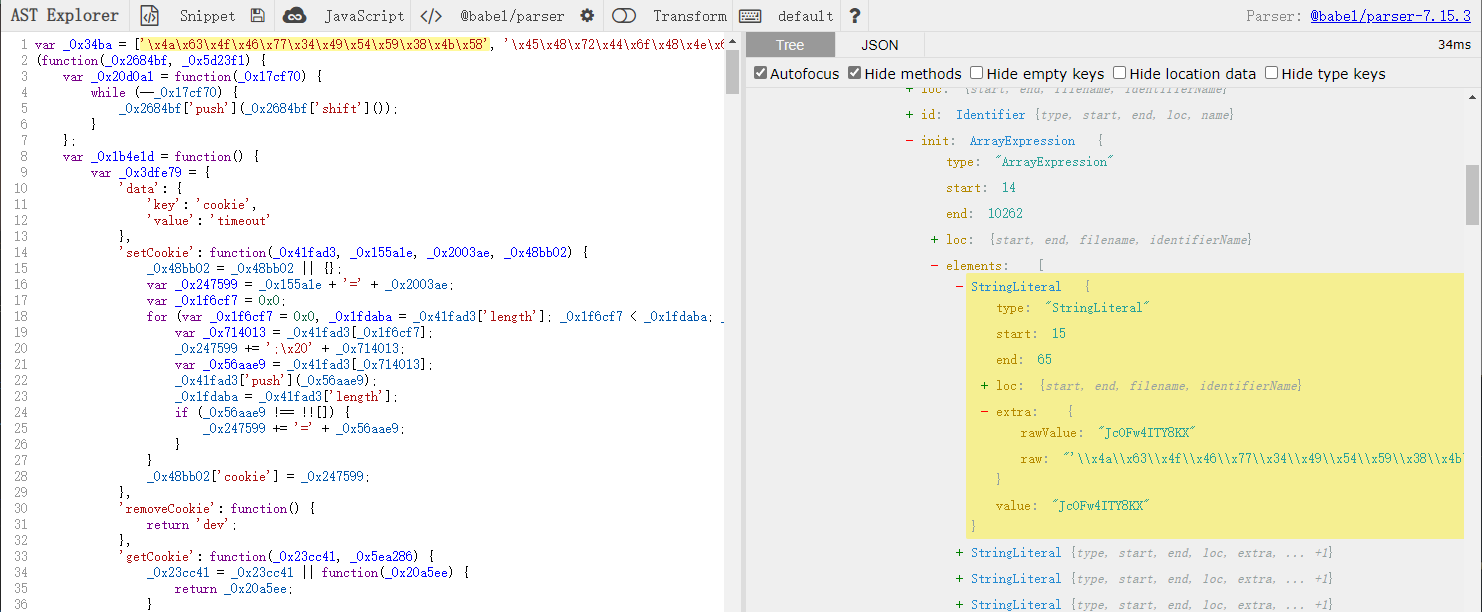The height and width of the screenshot is (612, 1482).
Task: Switch to the JSON tab
Action: click(880, 45)
